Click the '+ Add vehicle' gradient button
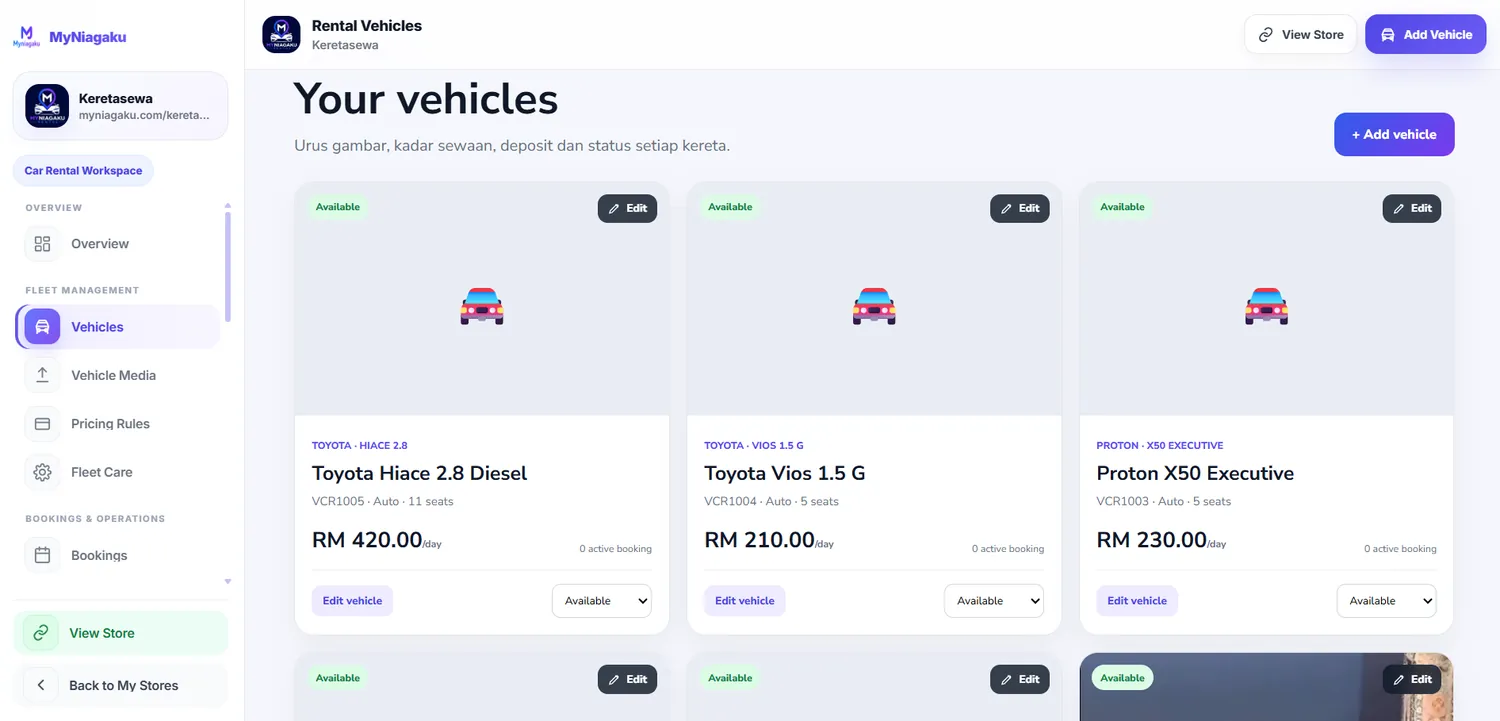Viewport: 1500px width, 721px height. click(x=1394, y=134)
